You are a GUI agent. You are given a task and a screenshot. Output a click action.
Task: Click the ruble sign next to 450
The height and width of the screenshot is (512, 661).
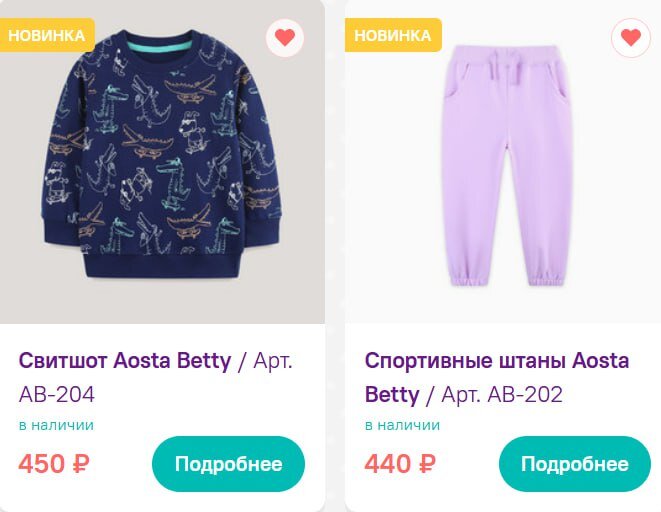click(x=82, y=464)
